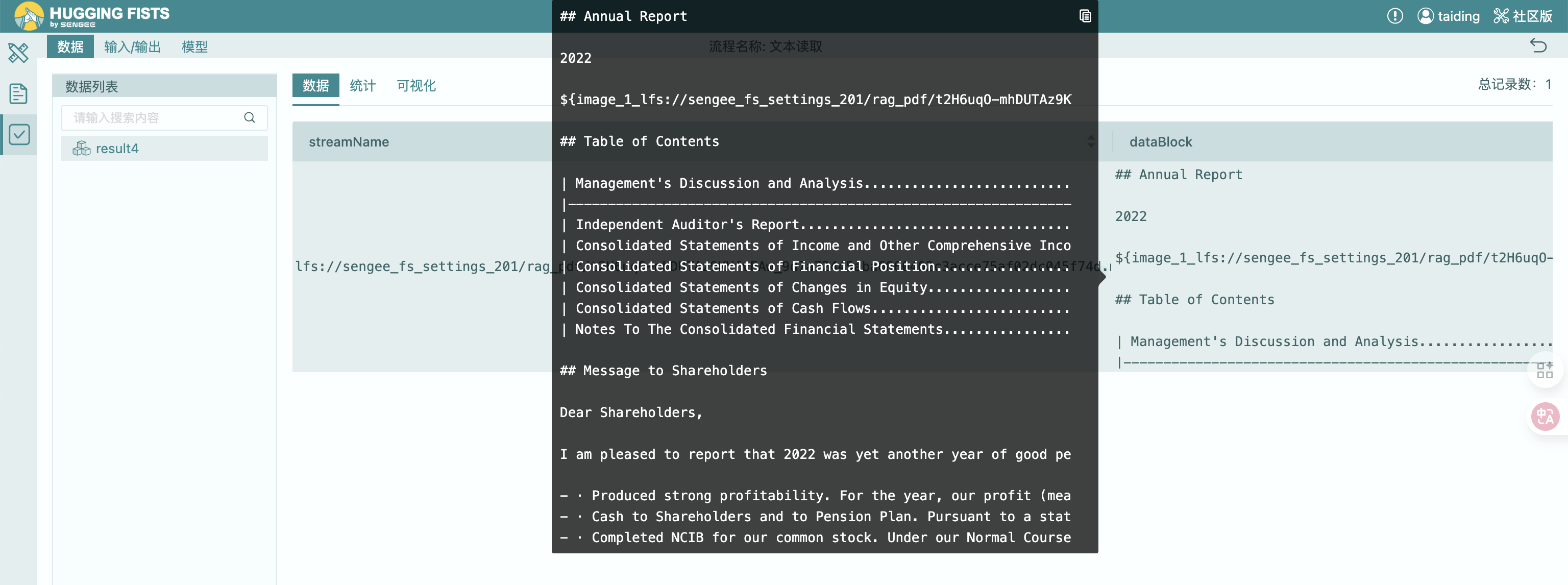Viewport: 1568px width, 585px height.
Task: Click the search magnifier icon
Action: click(x=250, y=117)
